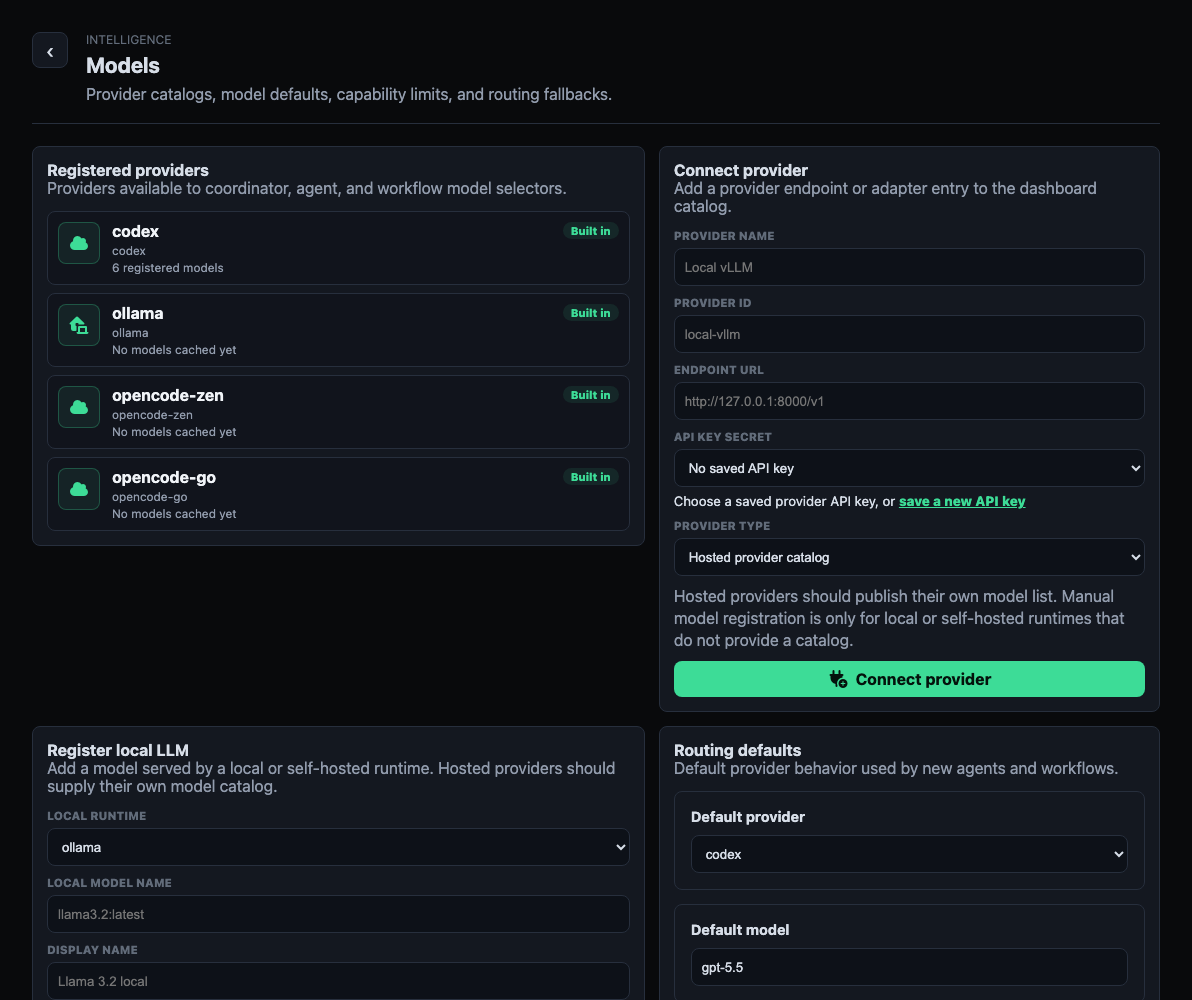1192x1000 pixels.
Task: Select the ollama provider name
Action: point(138,313)
